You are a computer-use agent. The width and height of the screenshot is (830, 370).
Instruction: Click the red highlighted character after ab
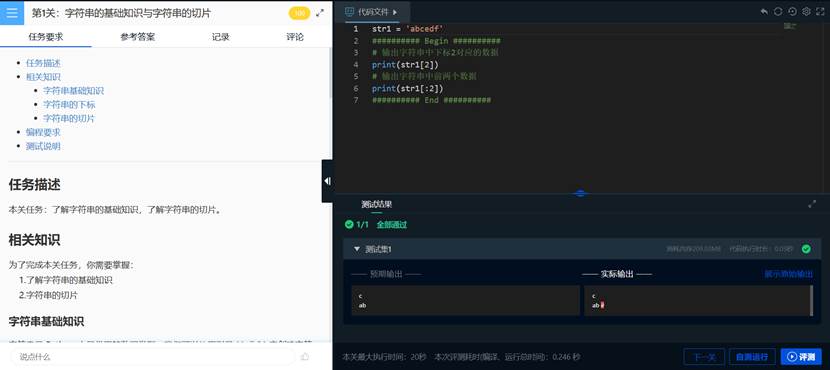[602, 305]
